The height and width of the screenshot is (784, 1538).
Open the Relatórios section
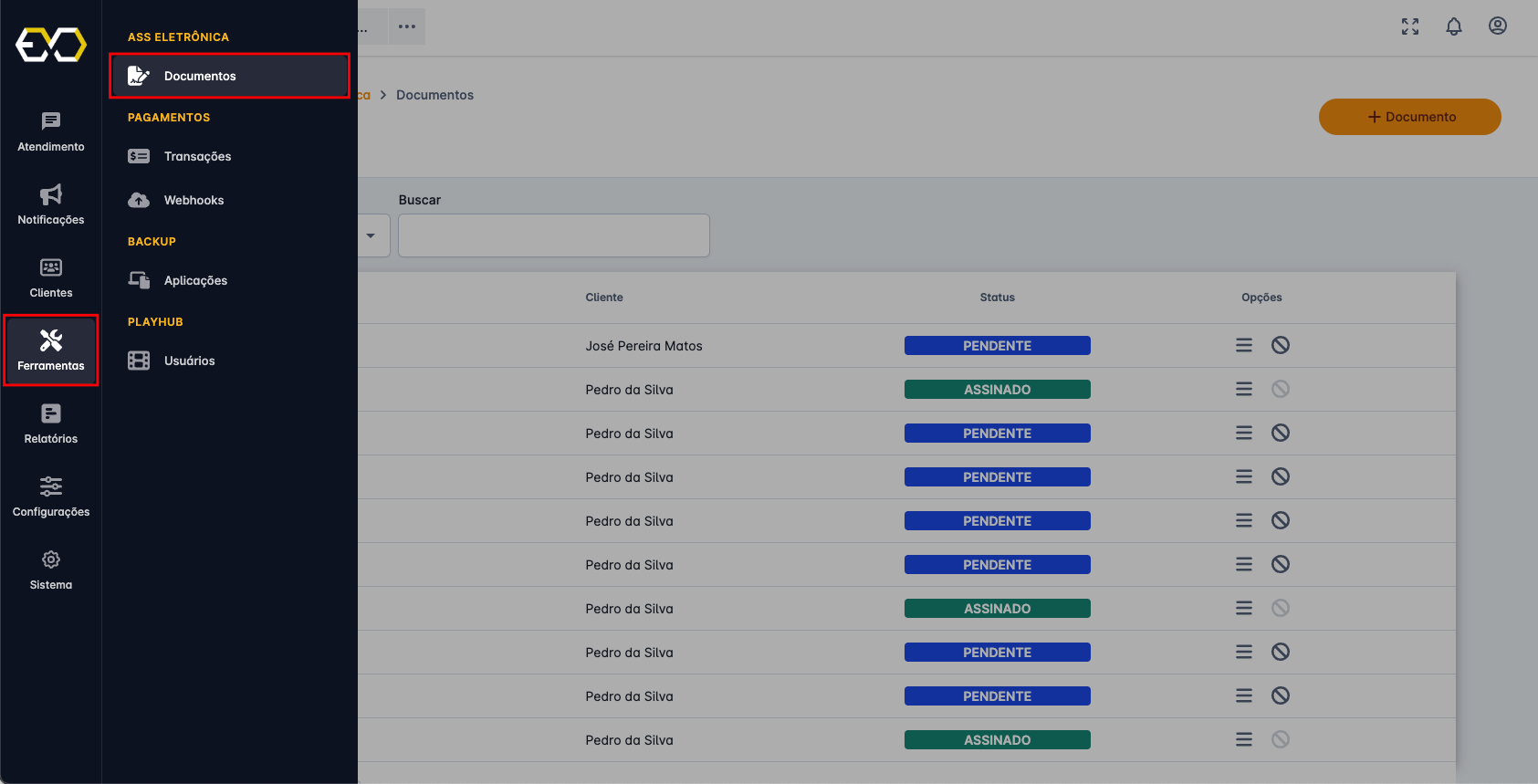(51, 423)
